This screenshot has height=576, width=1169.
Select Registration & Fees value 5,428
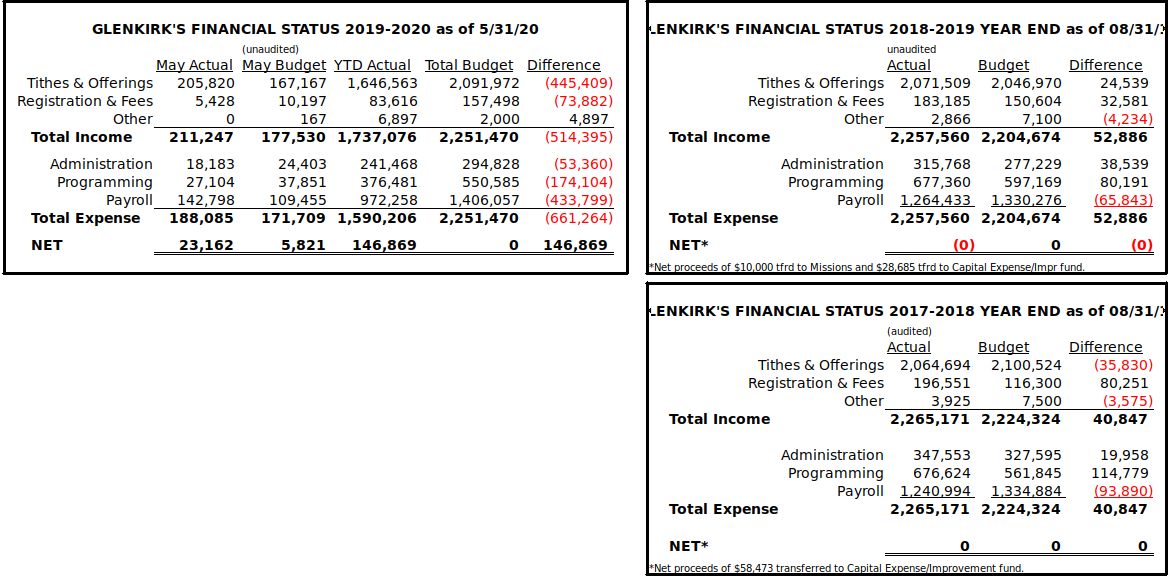click(x=215, y=101)
